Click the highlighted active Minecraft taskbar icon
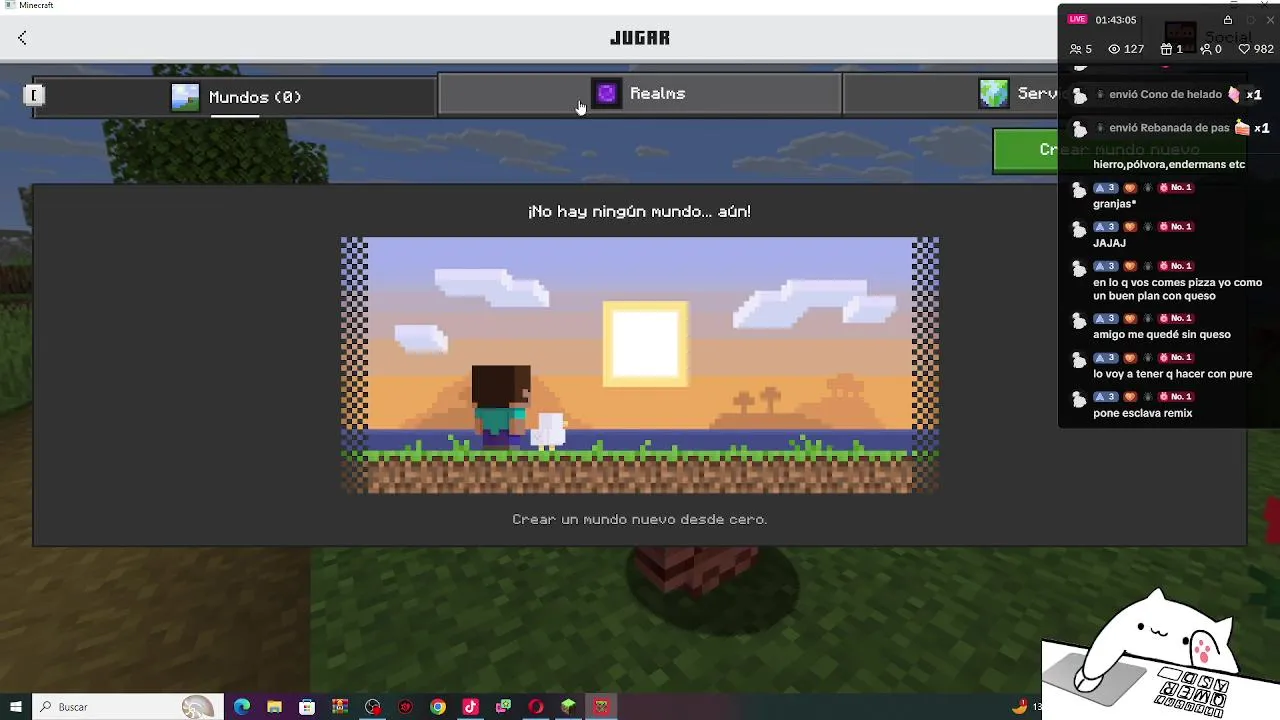The width and height of the screenshot is (1280, 720). point(601,707)
